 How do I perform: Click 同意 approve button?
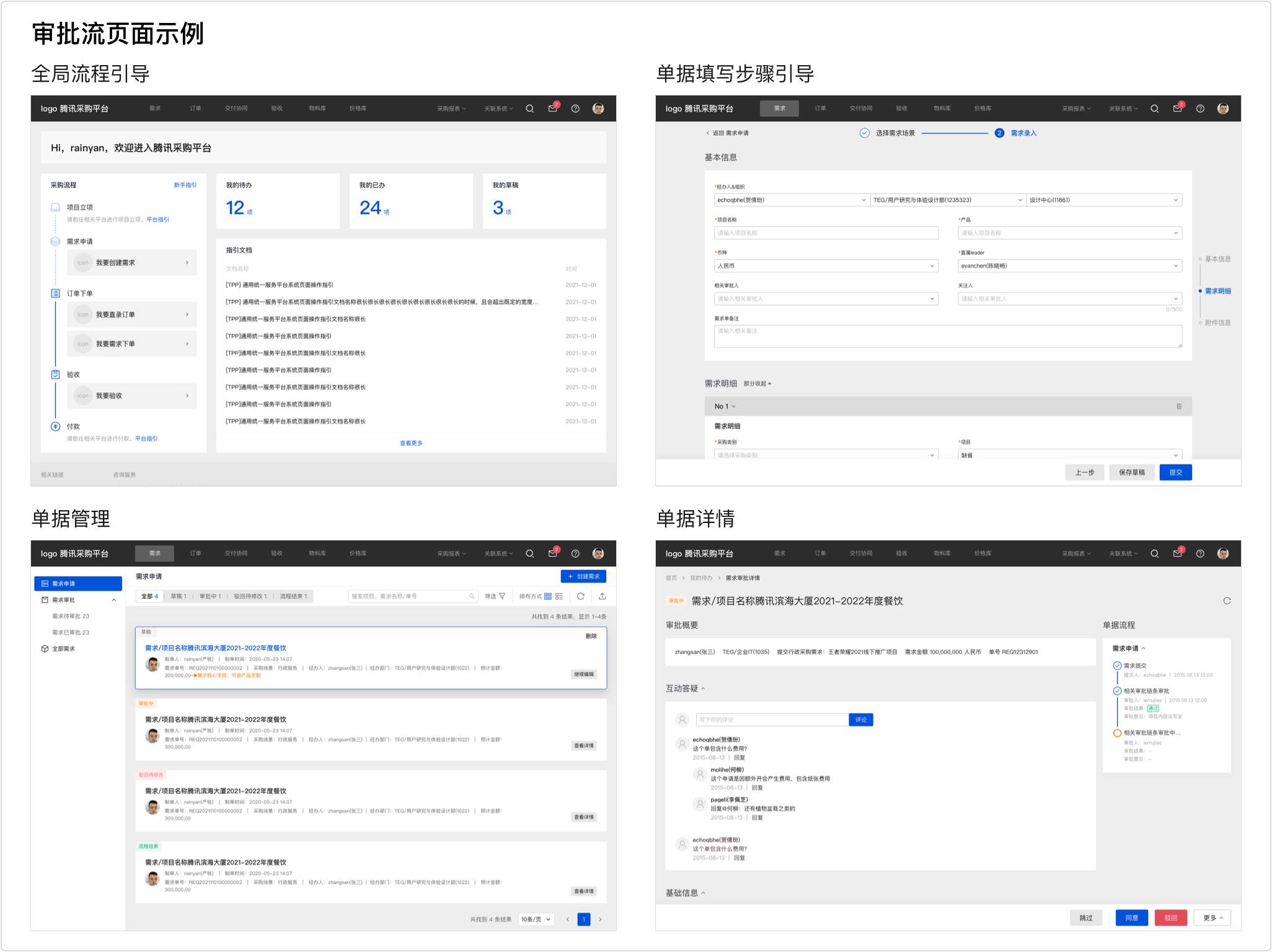point(1132,918)
